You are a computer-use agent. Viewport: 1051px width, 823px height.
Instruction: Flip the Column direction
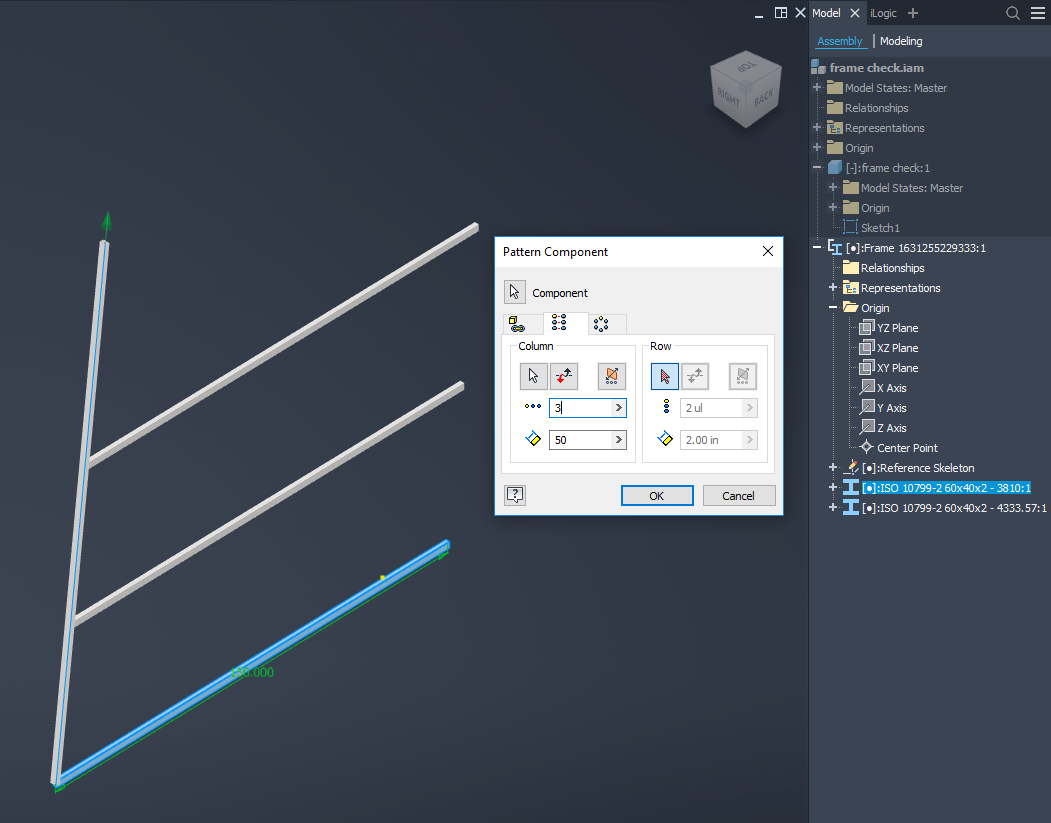click(x=564, y=376)
